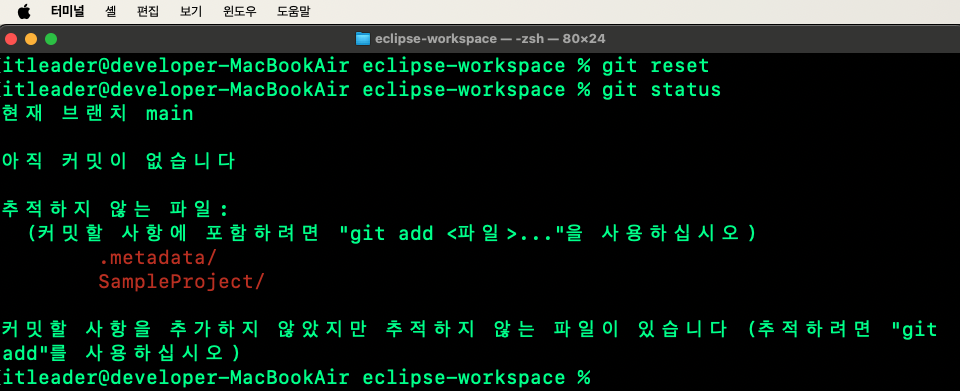Open the 보기 menu
Screen dimensions: 960x391
point(191,11)
